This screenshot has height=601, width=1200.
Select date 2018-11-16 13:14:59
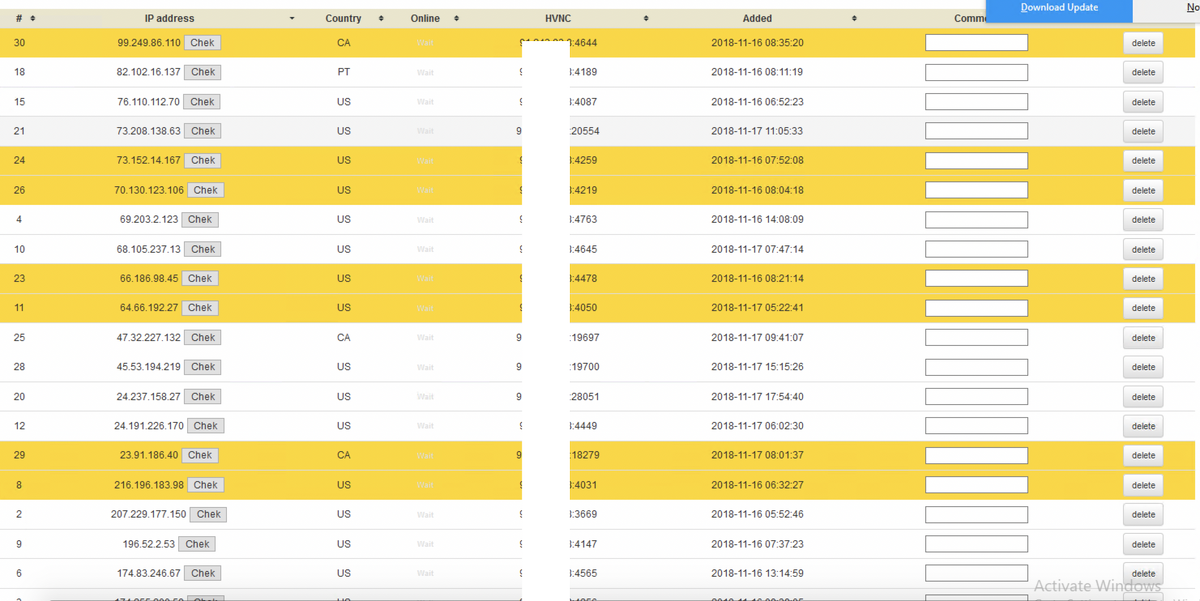(x=757, y=573)
